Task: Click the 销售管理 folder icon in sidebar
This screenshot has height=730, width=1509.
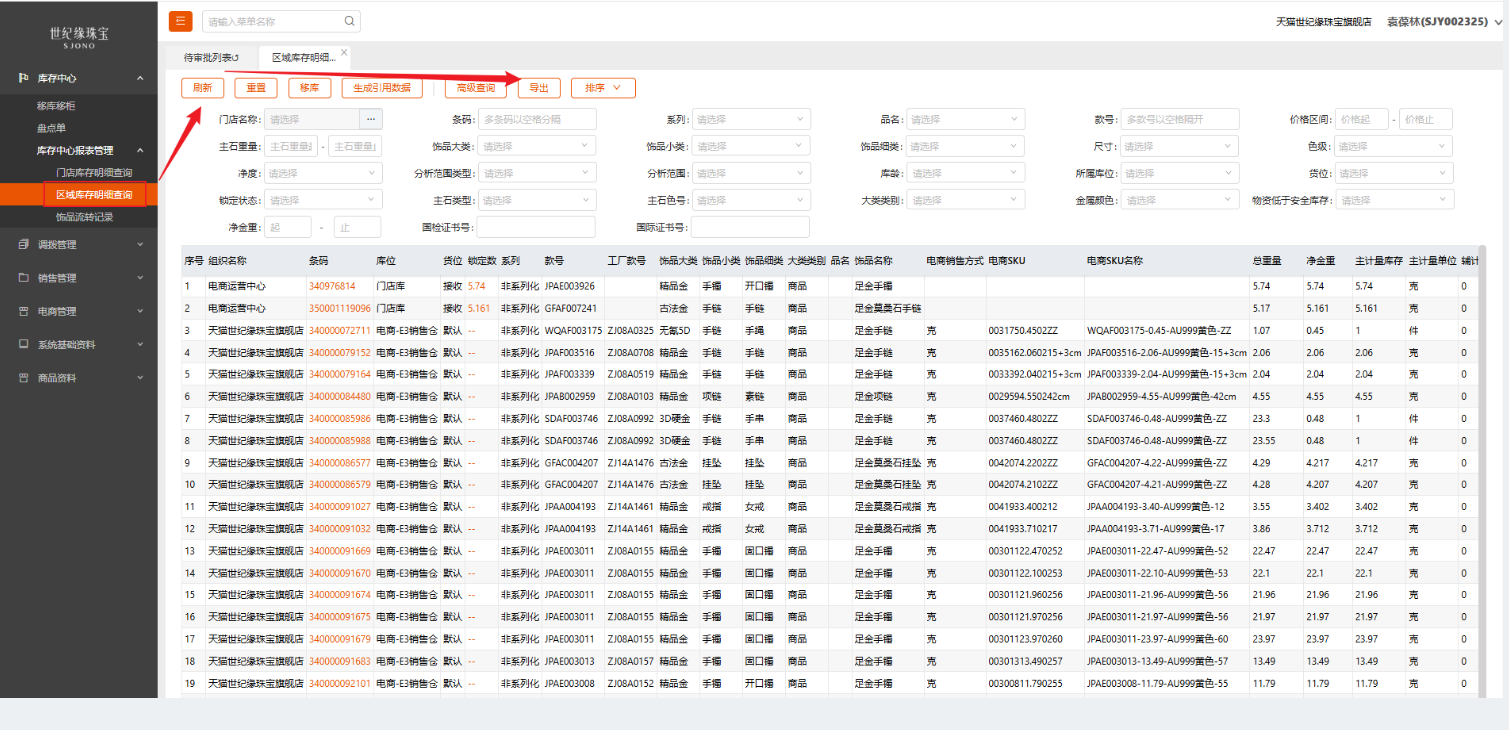Action: pos(23,278)
